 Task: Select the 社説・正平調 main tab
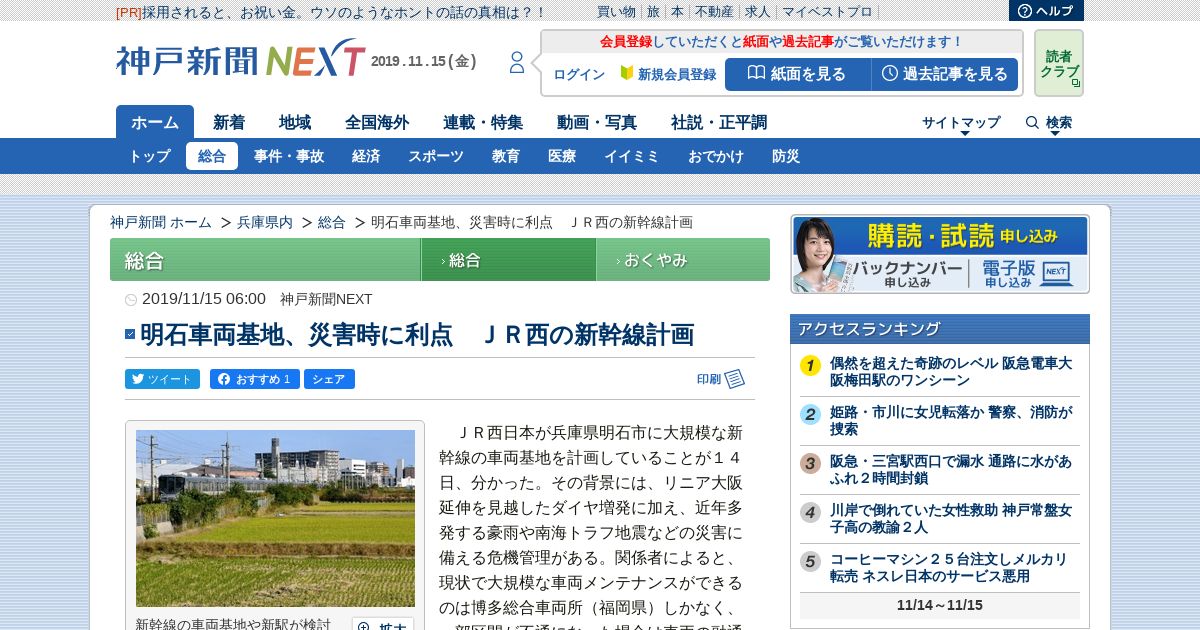(x=719, y=122)
